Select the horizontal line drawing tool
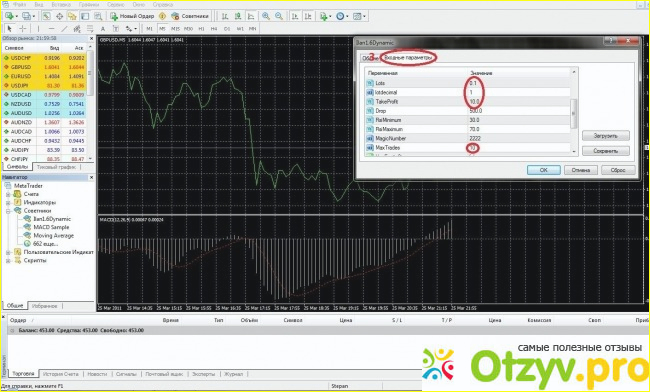650x392 pixels. [51, 29]
